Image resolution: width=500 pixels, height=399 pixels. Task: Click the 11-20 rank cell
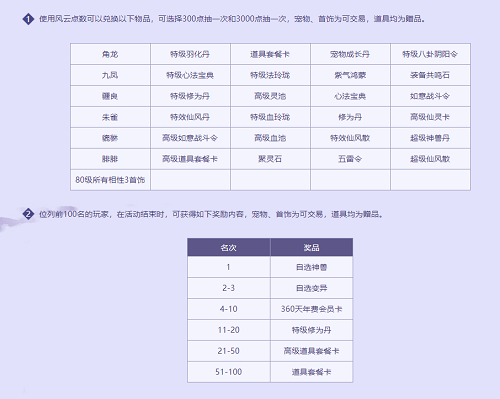[229, 330]
